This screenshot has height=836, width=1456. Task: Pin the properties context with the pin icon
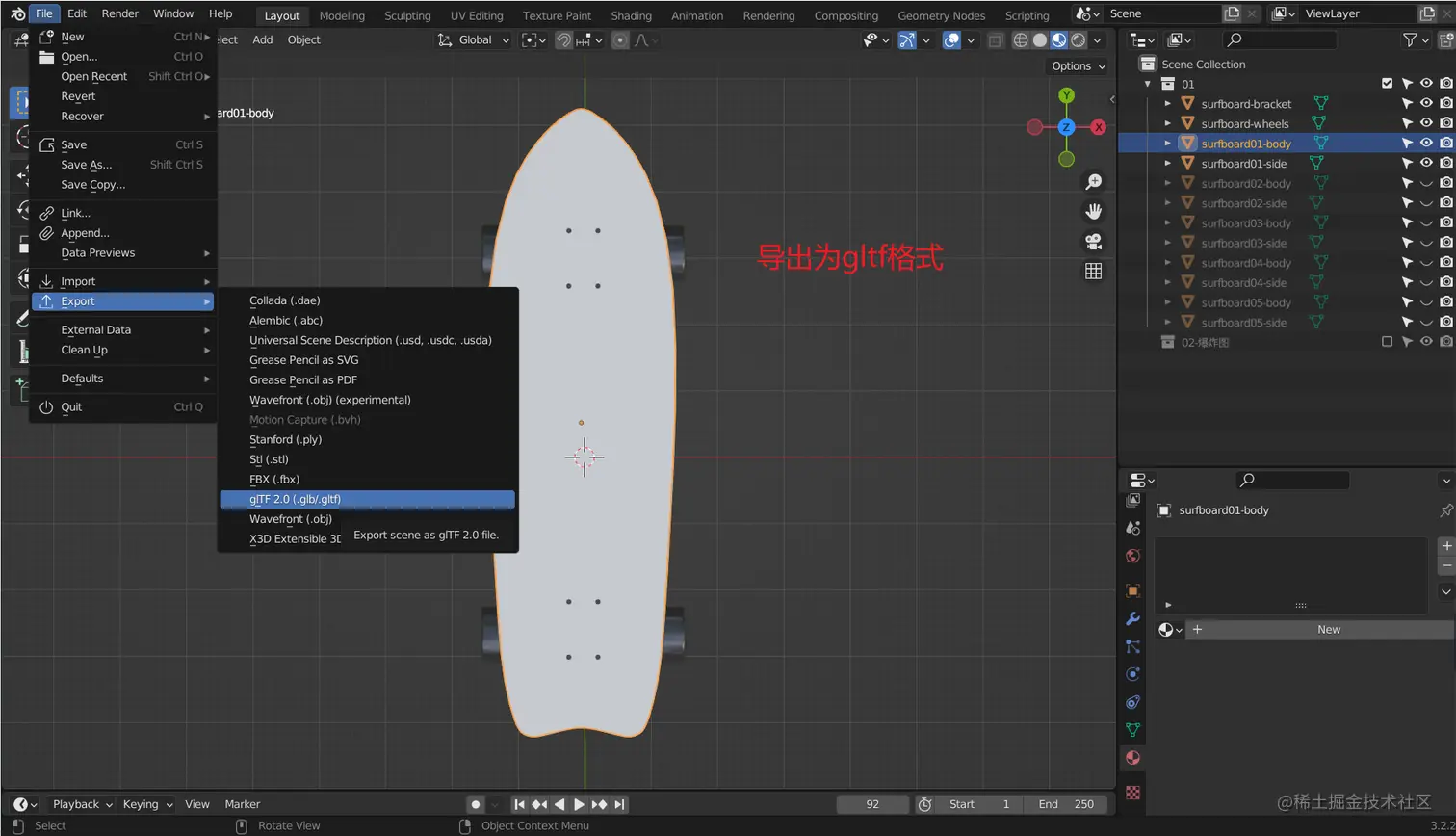pyautogui.click(x=1445, y=510)
